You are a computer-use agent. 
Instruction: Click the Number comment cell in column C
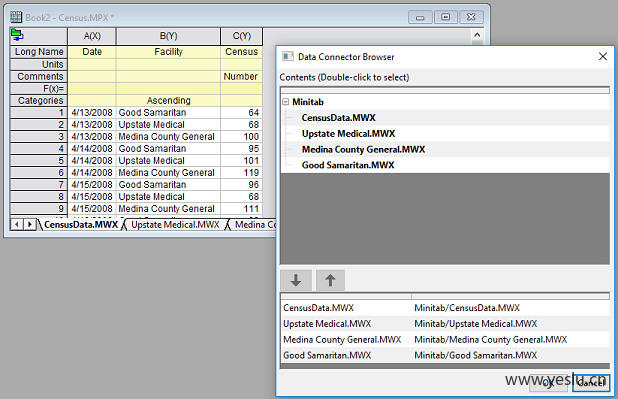(x=242, y=76)
